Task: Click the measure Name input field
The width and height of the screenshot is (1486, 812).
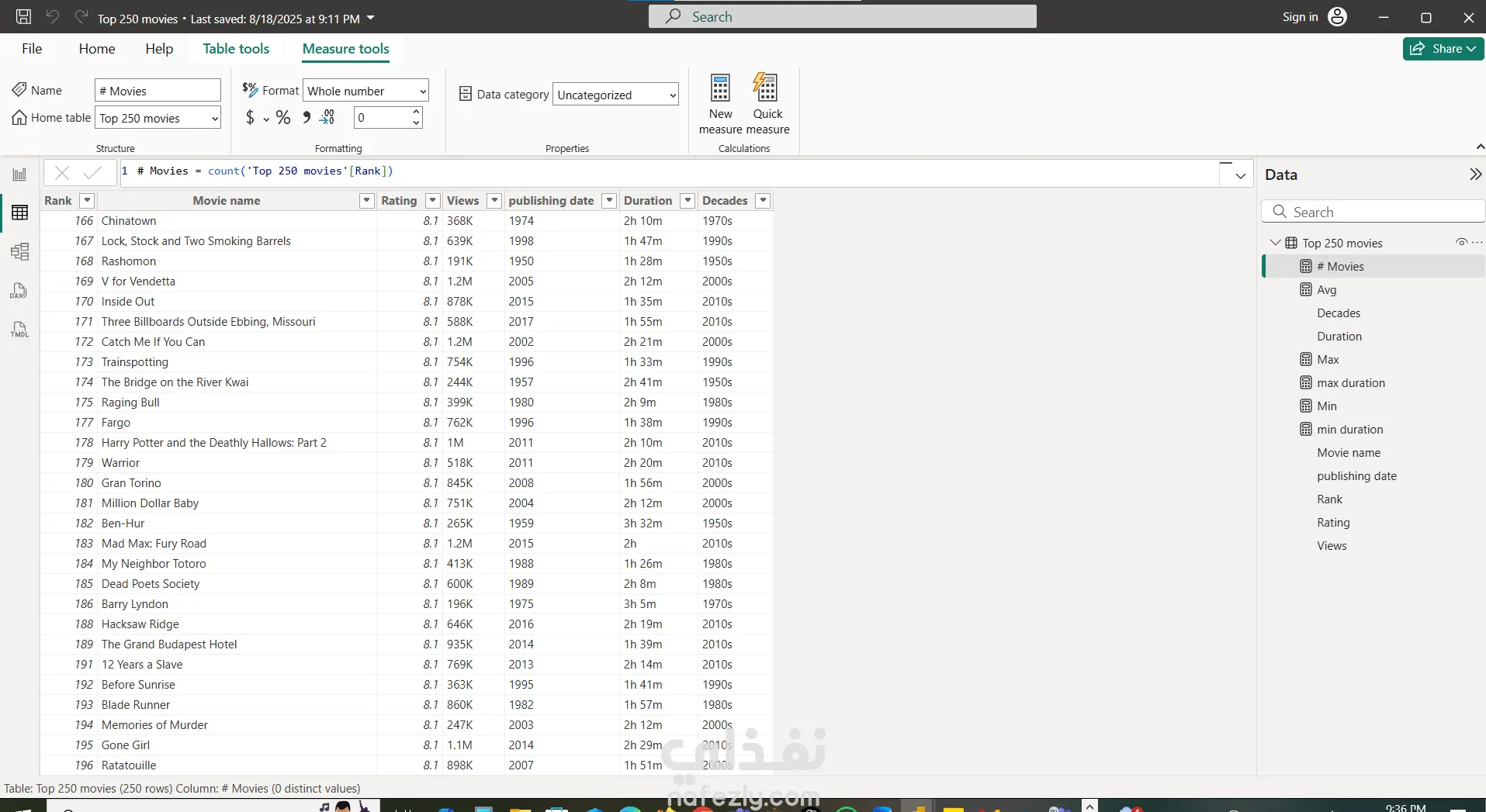Action: 158,91
